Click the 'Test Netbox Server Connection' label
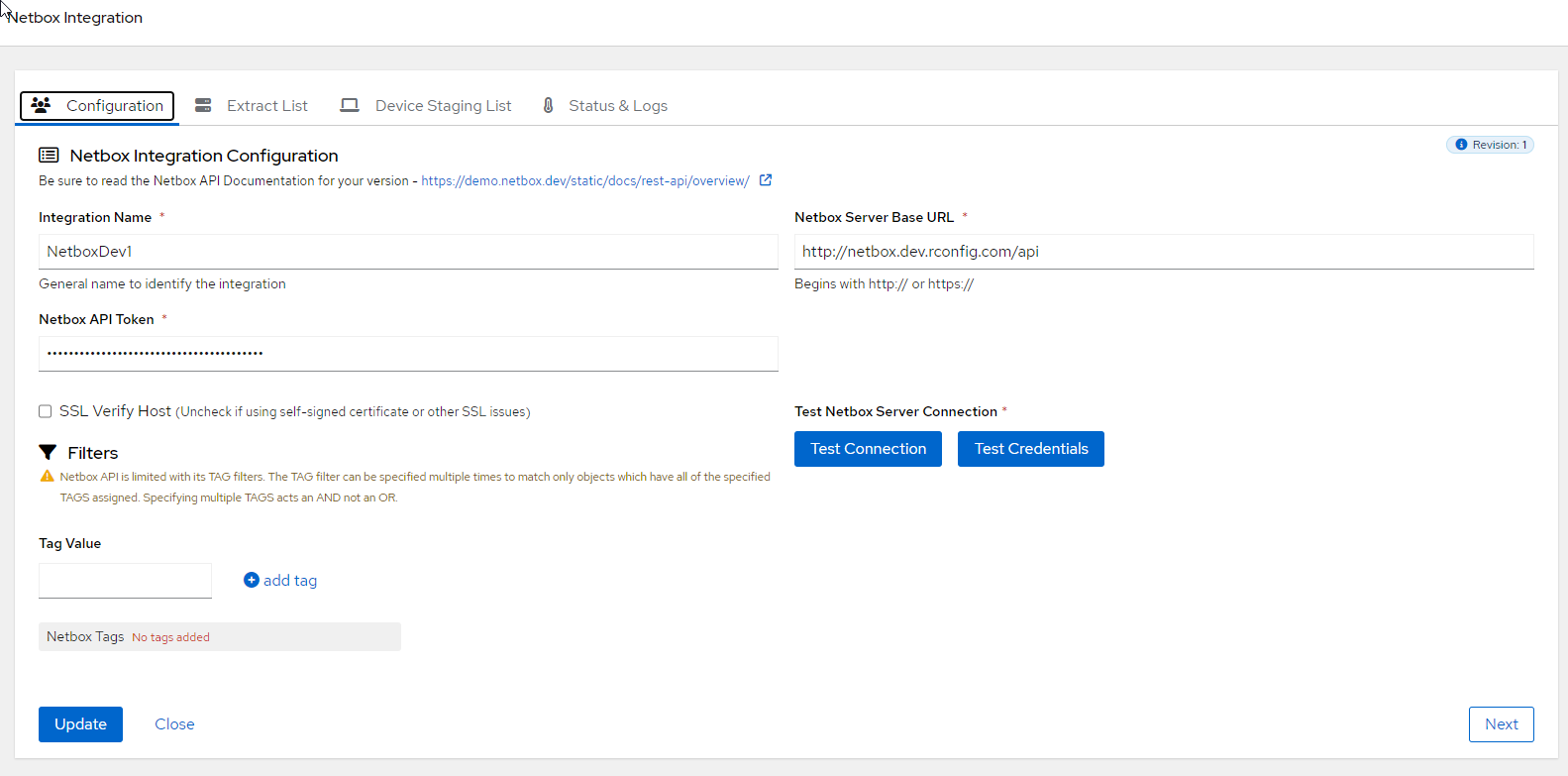 click(x=895, y=411)
